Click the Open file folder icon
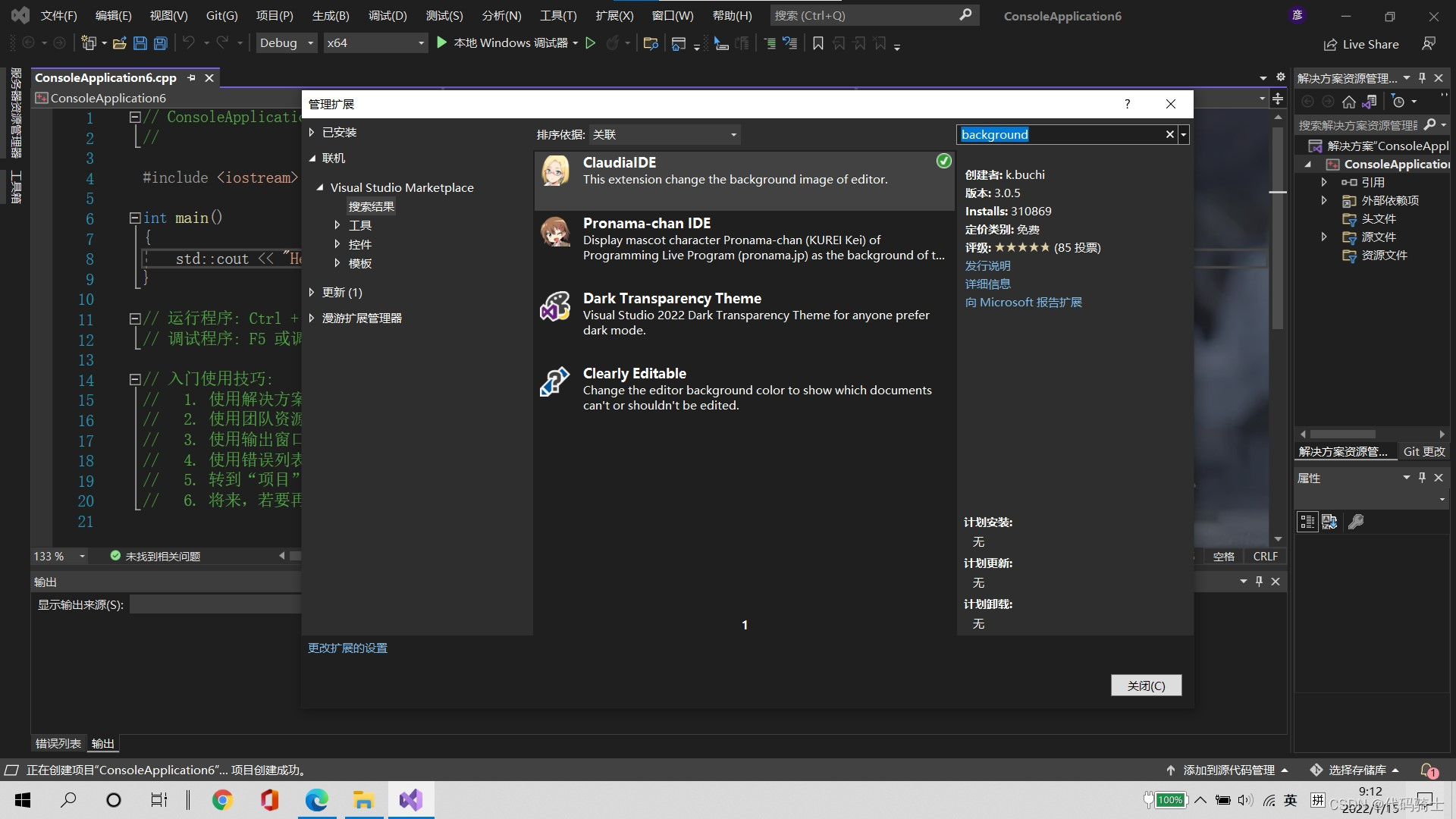This screenshot has height=819, width=1456. [x=119, y=43]
